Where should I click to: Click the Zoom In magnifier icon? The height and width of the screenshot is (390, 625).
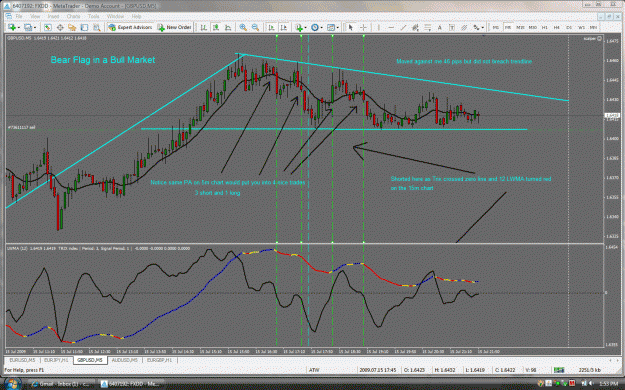(243, 27)
